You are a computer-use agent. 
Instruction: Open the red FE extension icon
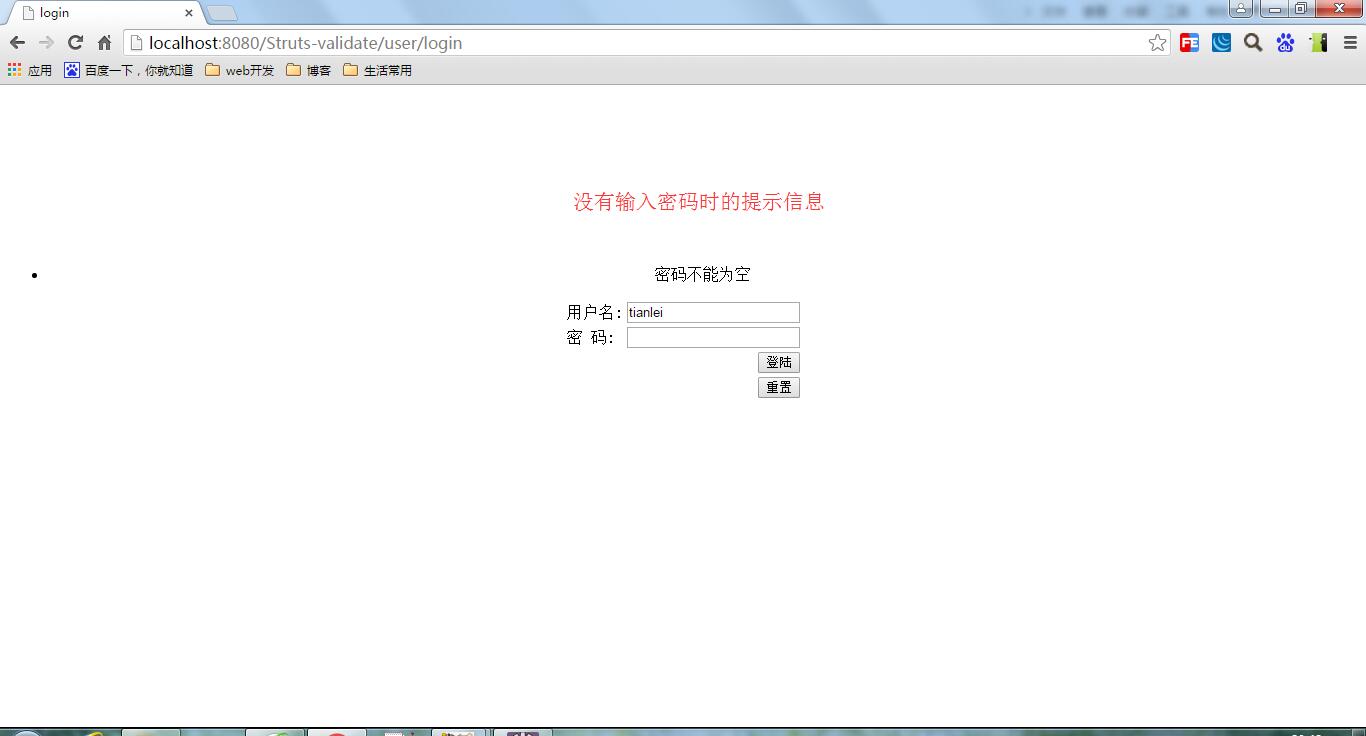pyautogui.click(x=1189, y=43)
